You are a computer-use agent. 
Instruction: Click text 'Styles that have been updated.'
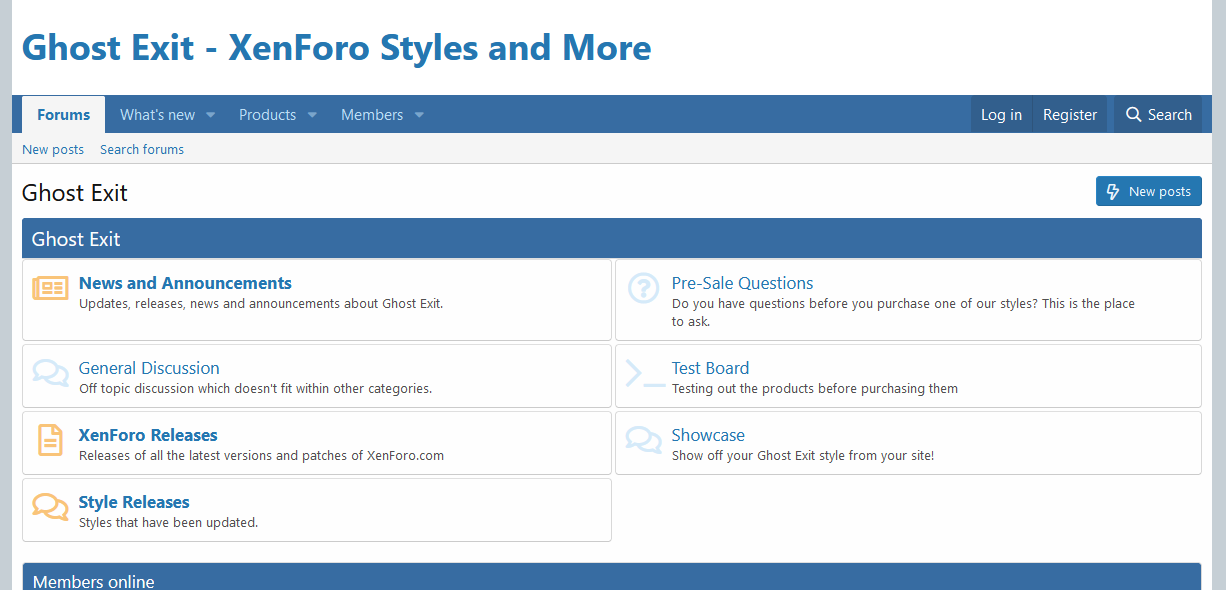(168, 523)
